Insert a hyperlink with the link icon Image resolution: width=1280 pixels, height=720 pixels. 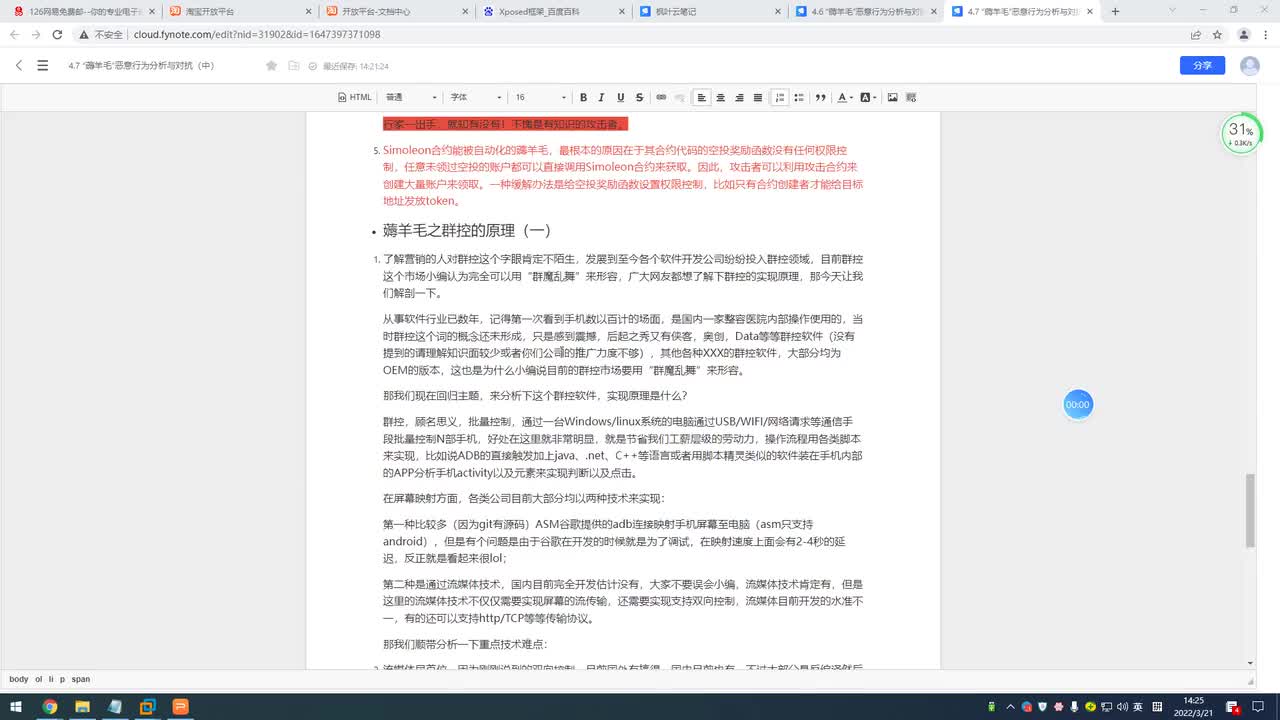pyautogui.click(x=661, y=97)
